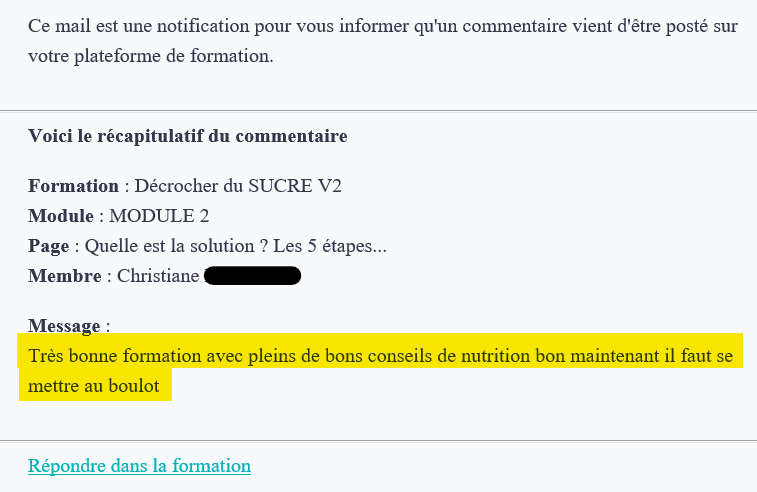
Task: Click the bold 'Membre' label
Action: [x=65, y=276]
